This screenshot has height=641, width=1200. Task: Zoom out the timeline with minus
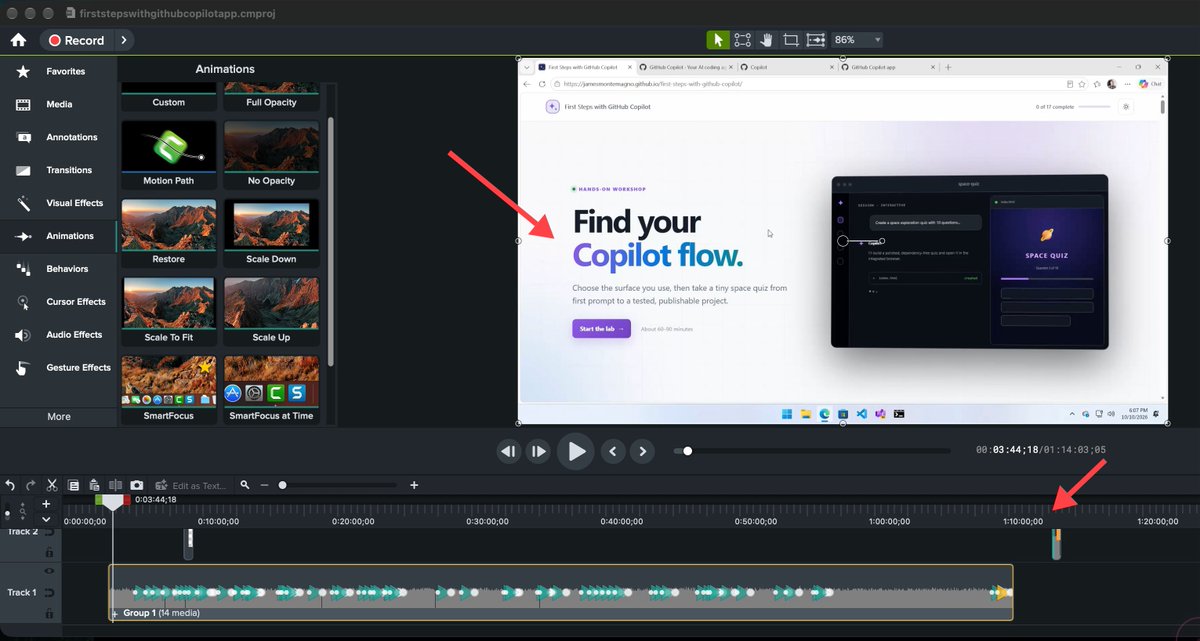265,485
